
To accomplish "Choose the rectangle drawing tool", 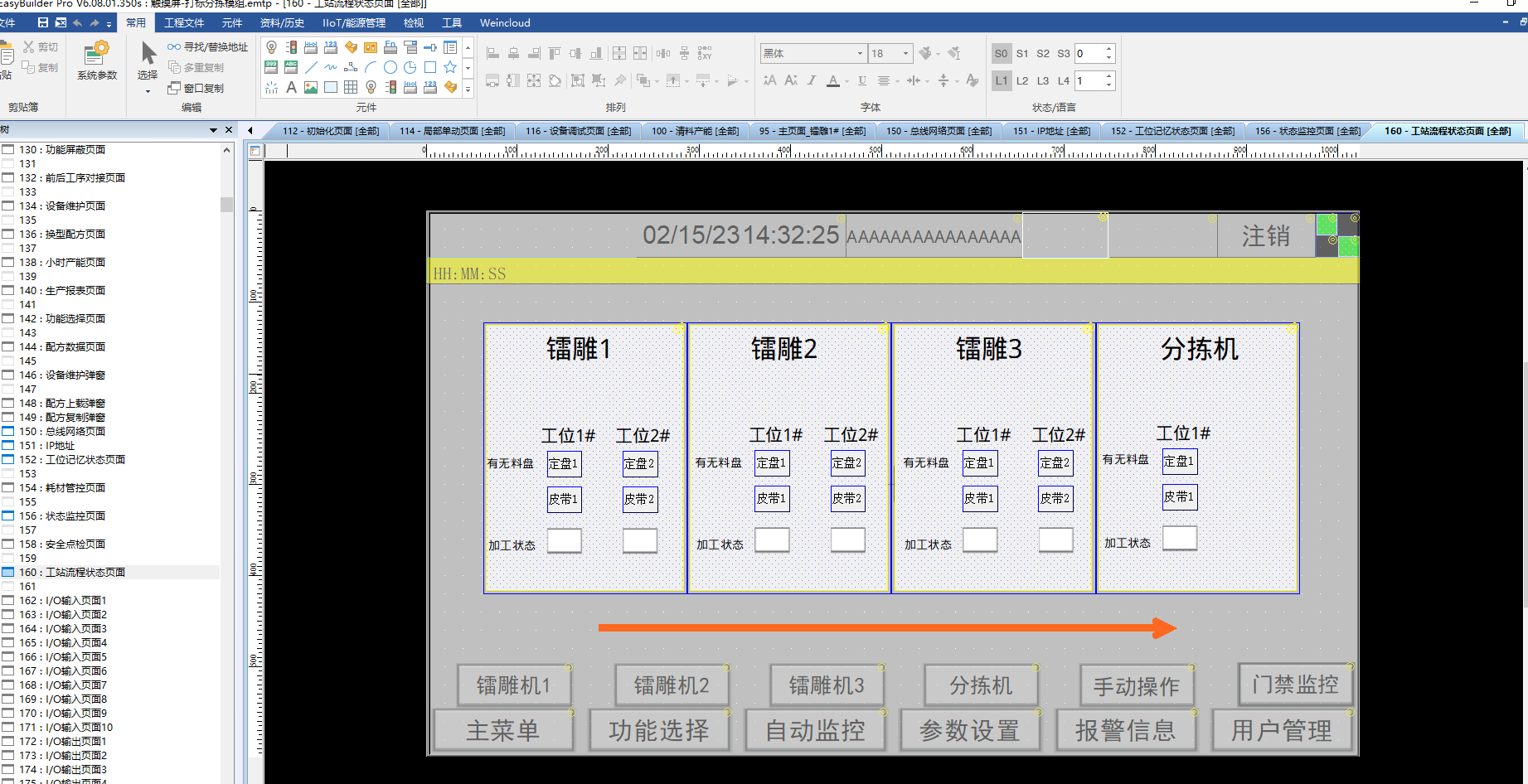I will [x=430, y=67].
